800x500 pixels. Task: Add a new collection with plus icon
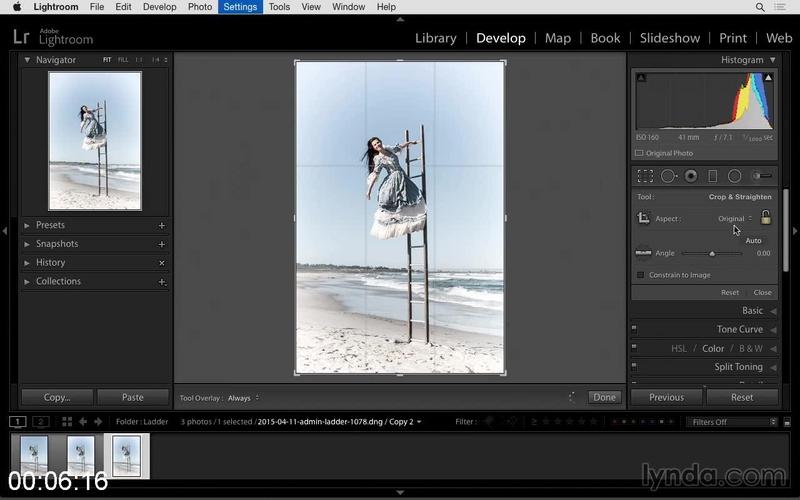point(162,282)
